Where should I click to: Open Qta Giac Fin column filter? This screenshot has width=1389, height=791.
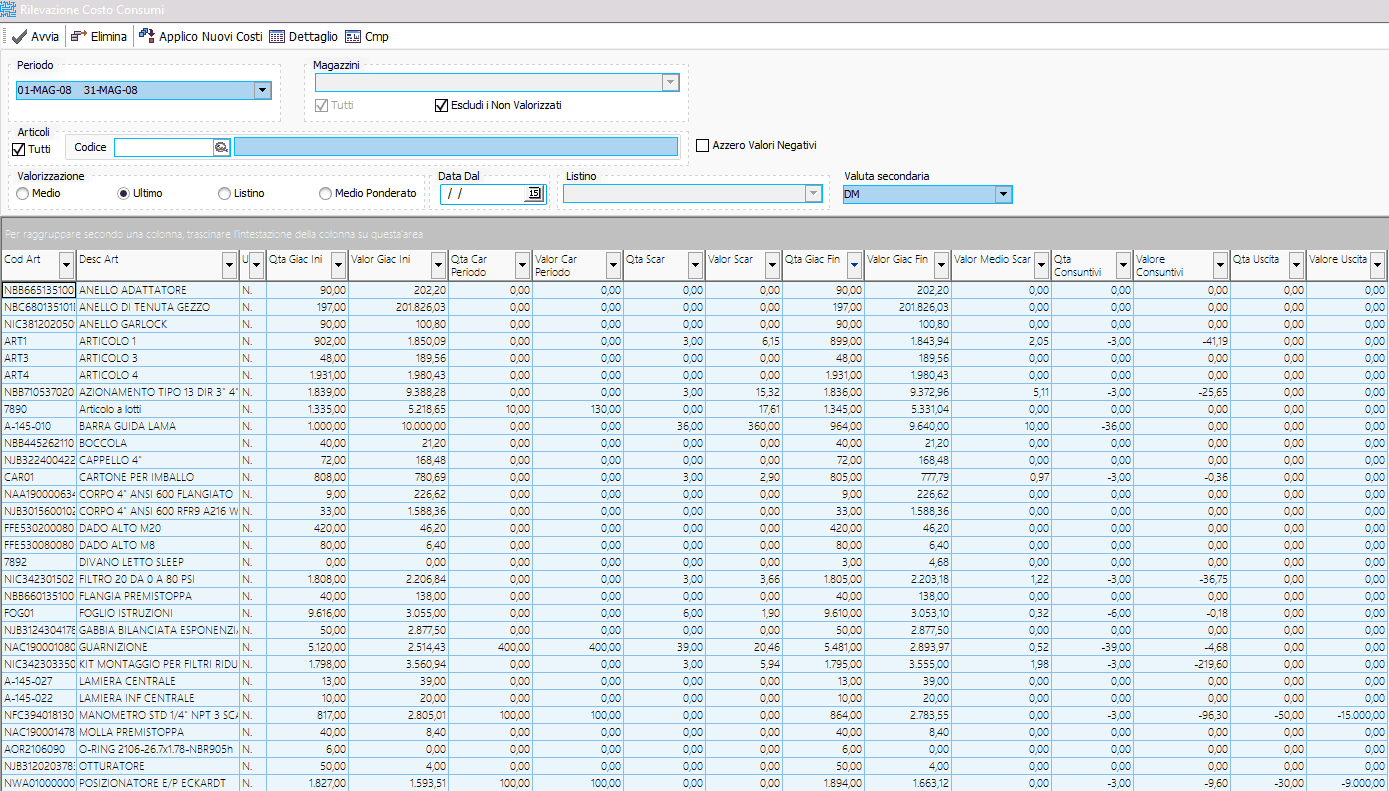[x=854, y=265]
